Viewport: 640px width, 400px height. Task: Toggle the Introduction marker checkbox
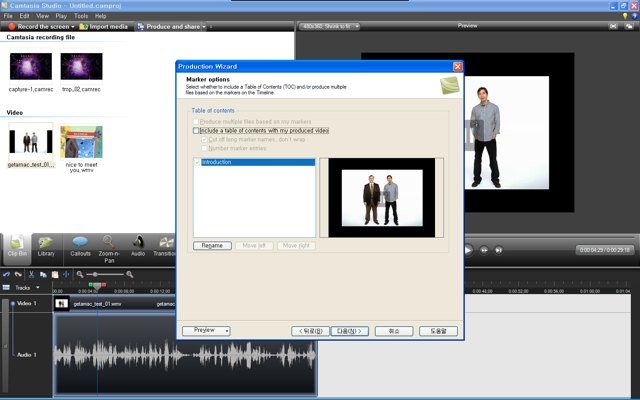198,162
